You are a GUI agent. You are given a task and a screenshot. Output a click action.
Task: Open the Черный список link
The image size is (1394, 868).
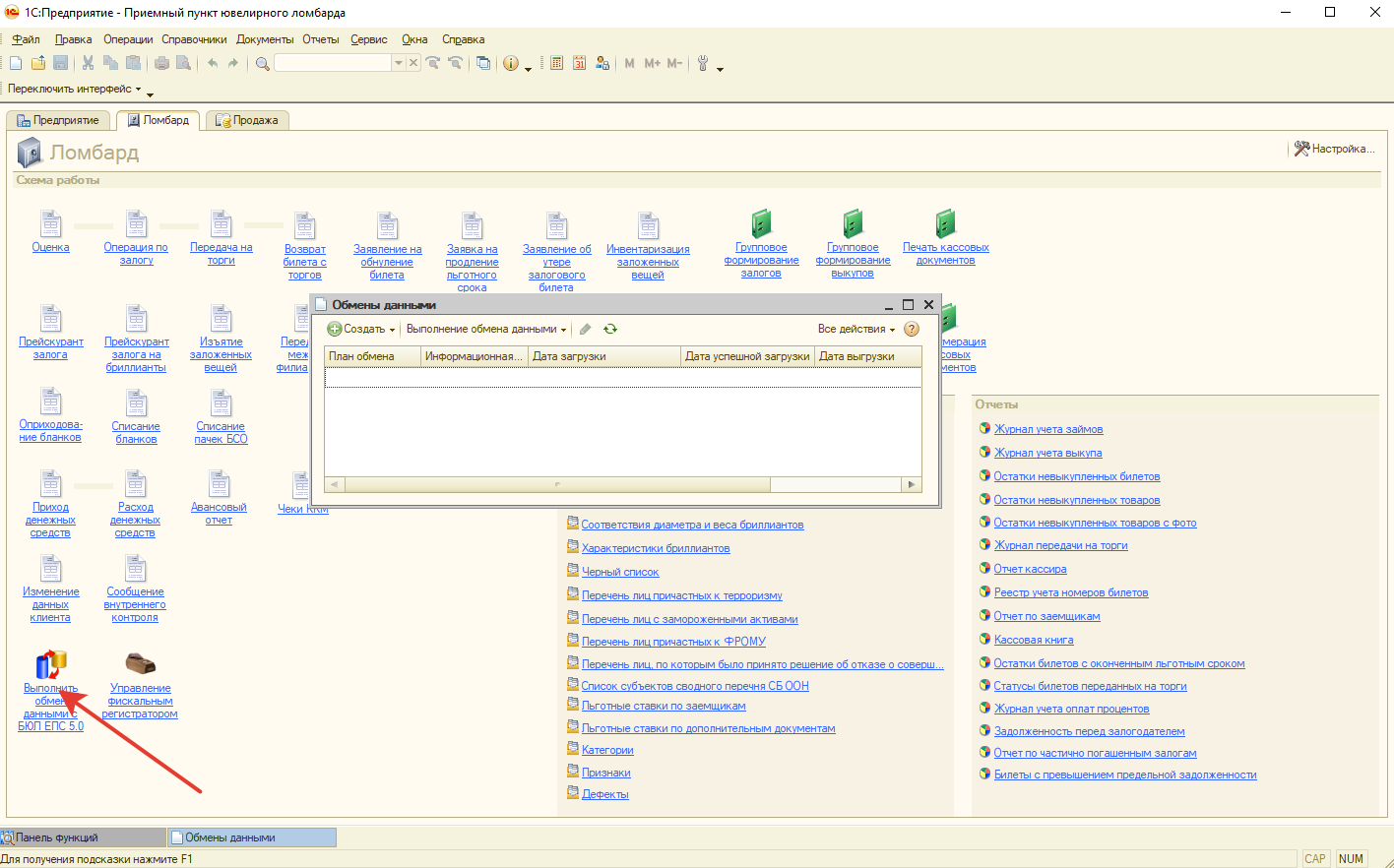click(x=620, y=572)
